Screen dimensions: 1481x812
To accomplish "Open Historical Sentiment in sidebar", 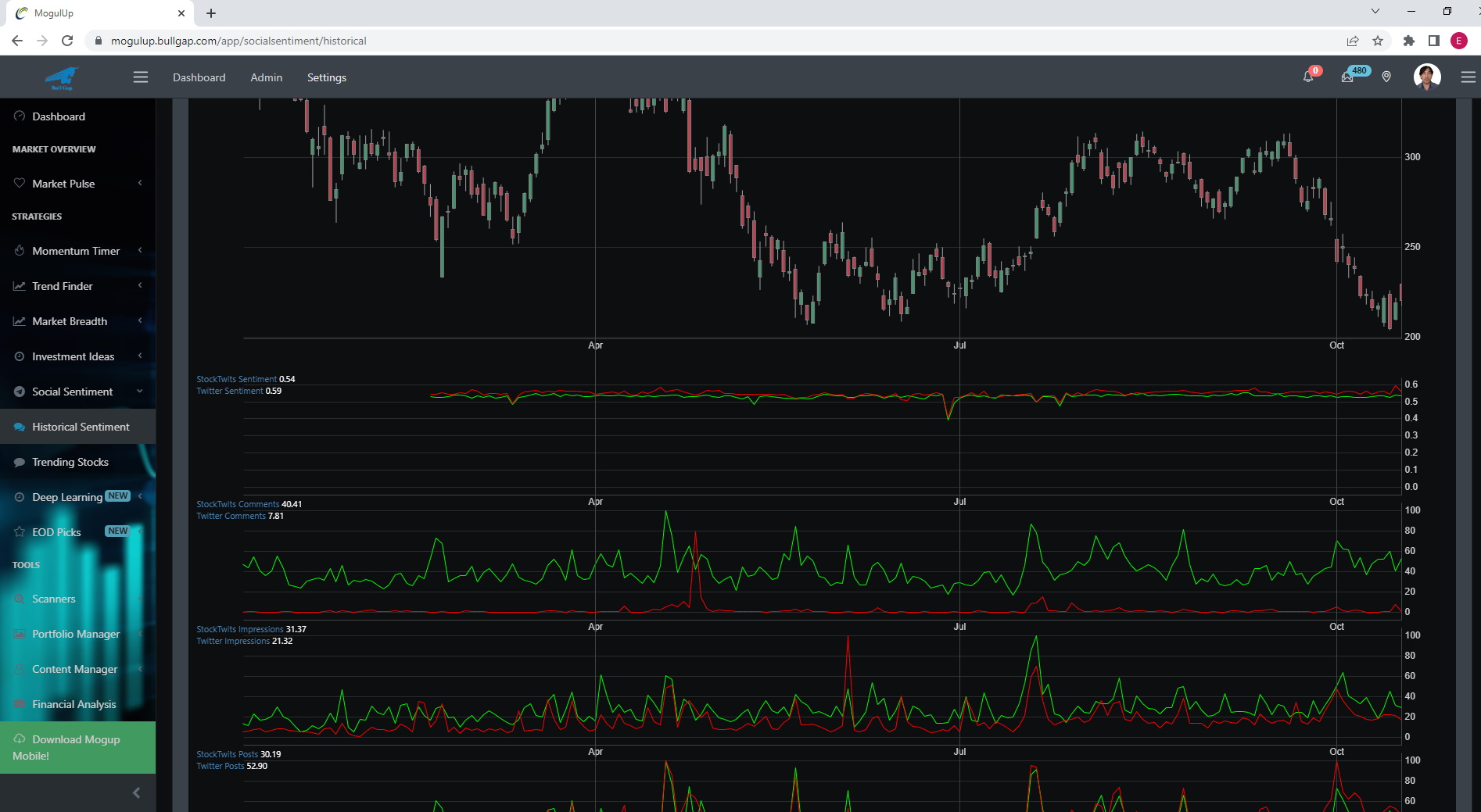I will (81, 427).
